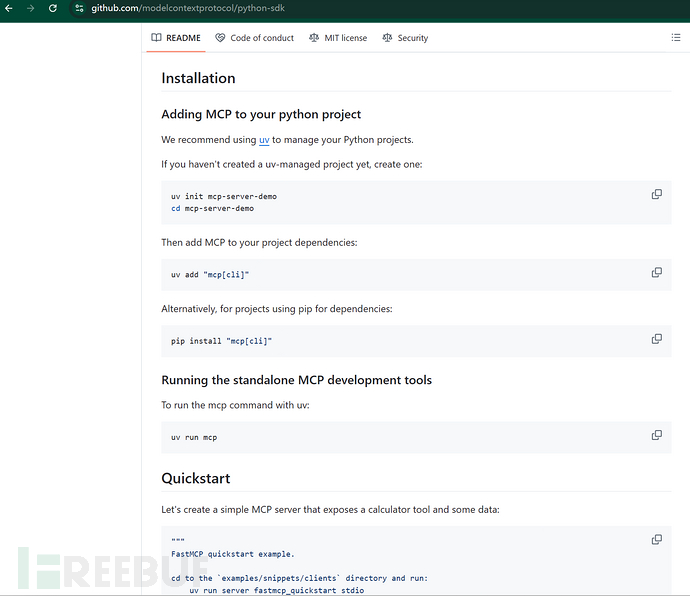Viewport: 690px width, 596px height.
Task: Click Running the standalone MCP development tools heading
Action: click(296, 380)
